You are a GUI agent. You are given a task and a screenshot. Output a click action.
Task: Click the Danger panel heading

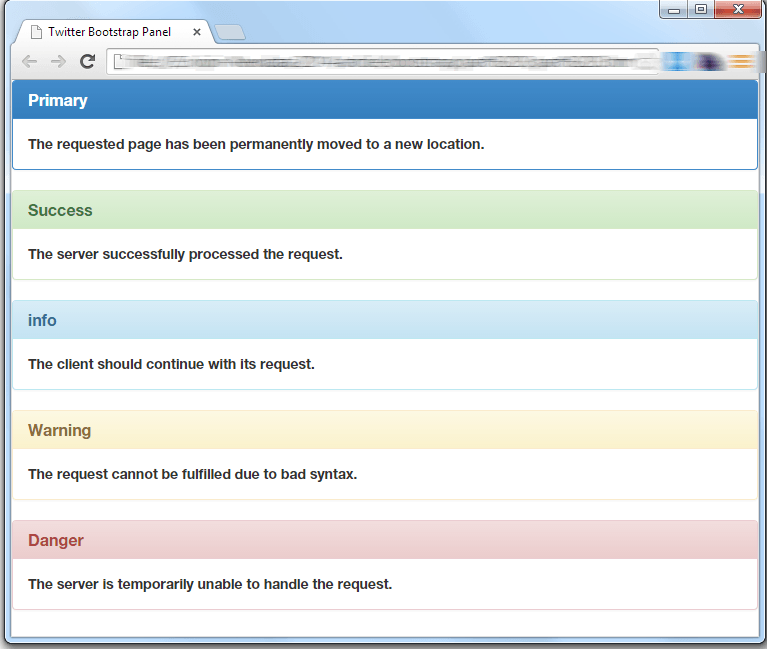pyautogui.click(x=385, y=540)
